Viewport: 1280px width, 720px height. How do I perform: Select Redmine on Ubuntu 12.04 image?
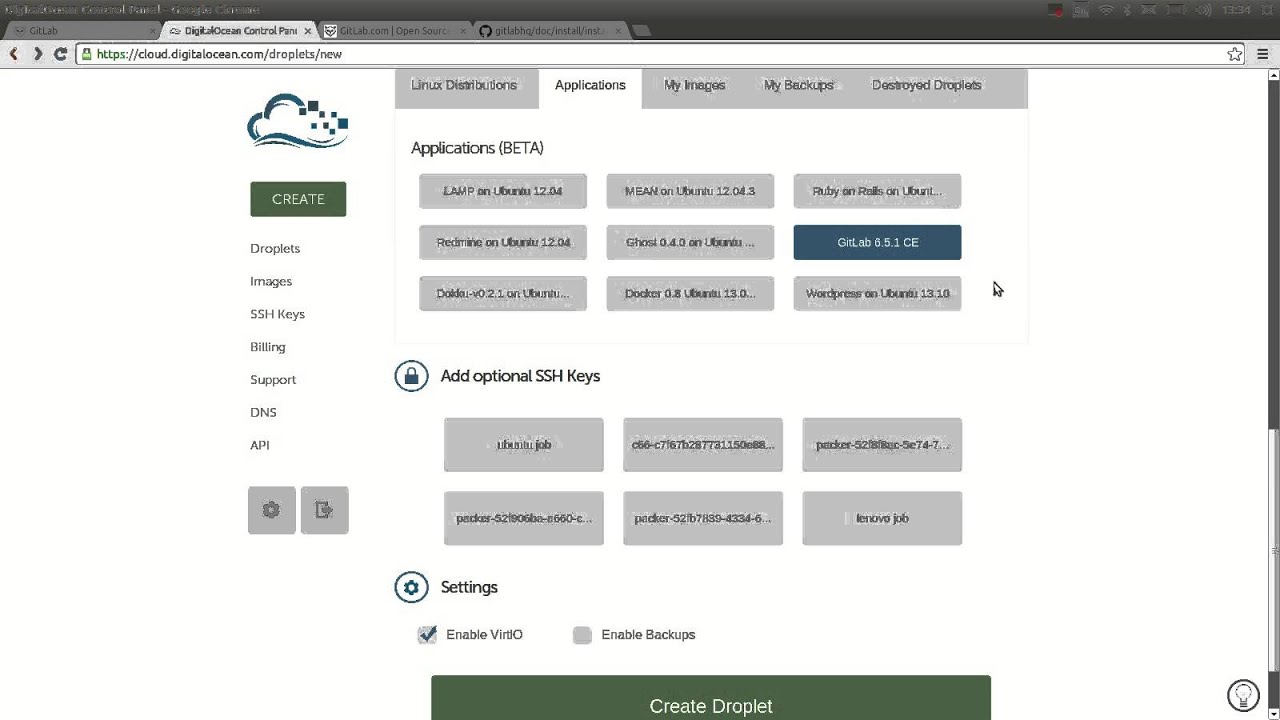(x=503, y=242)
